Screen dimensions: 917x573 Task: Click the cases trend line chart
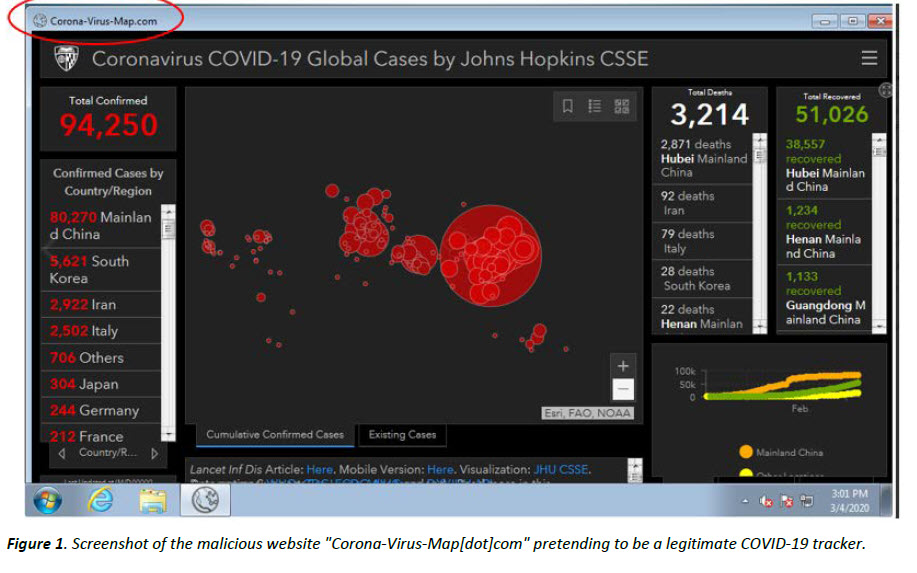tap(782, 386)
